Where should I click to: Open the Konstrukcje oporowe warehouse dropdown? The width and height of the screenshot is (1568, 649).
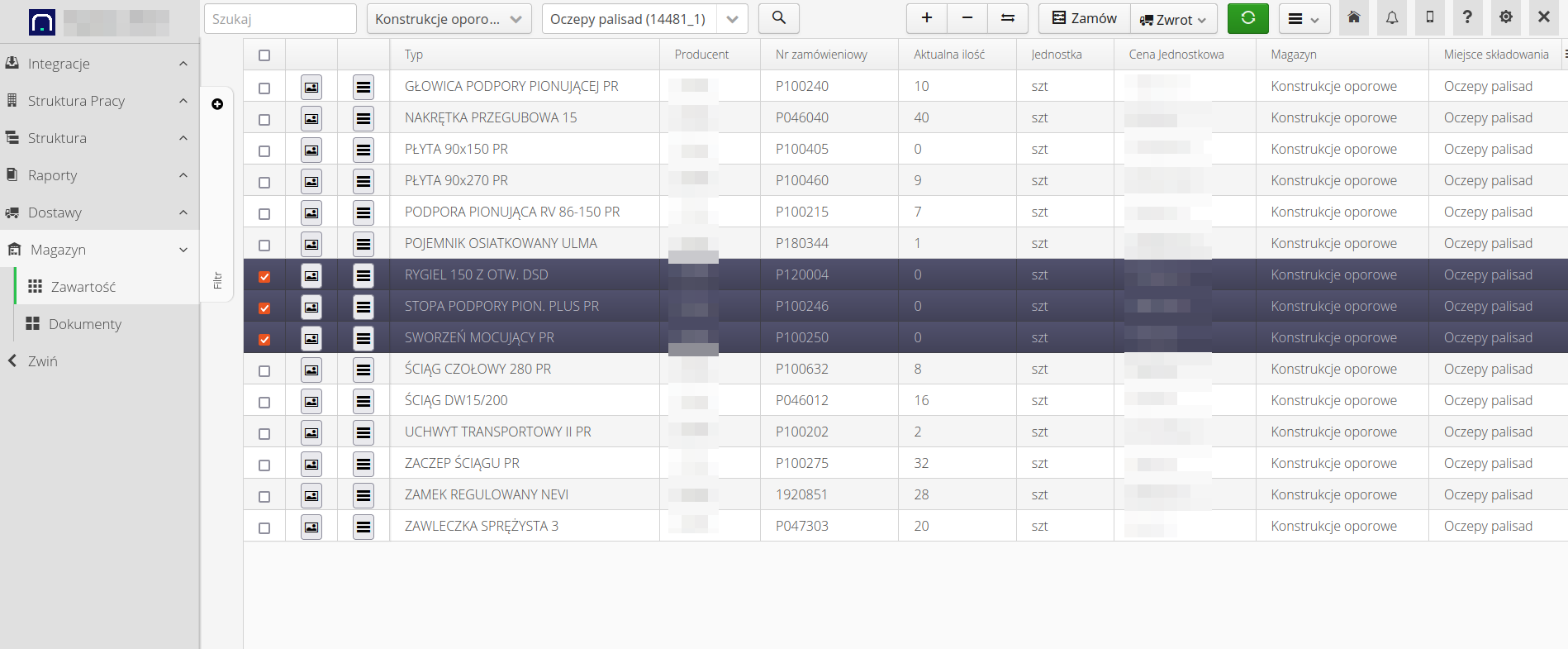tap(449, 19)
